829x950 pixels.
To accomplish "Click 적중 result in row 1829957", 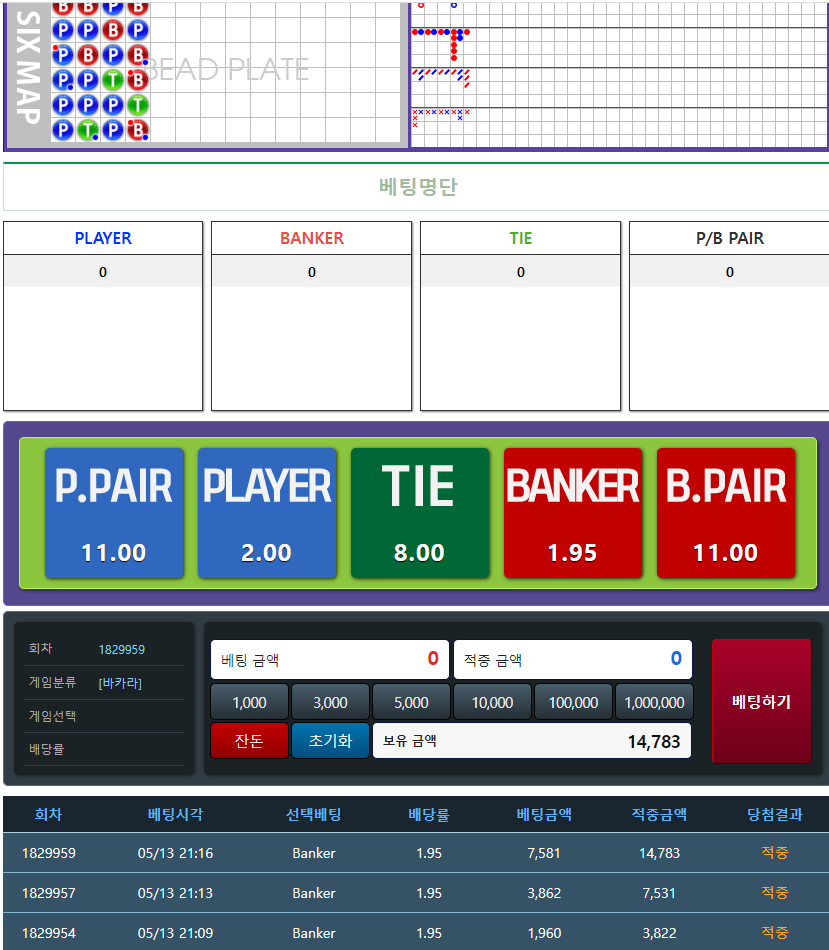I will (774, 892).
